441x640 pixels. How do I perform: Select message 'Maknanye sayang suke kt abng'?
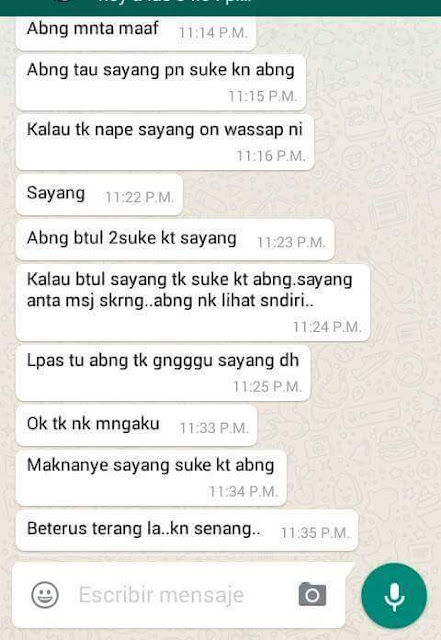point(151,478)
